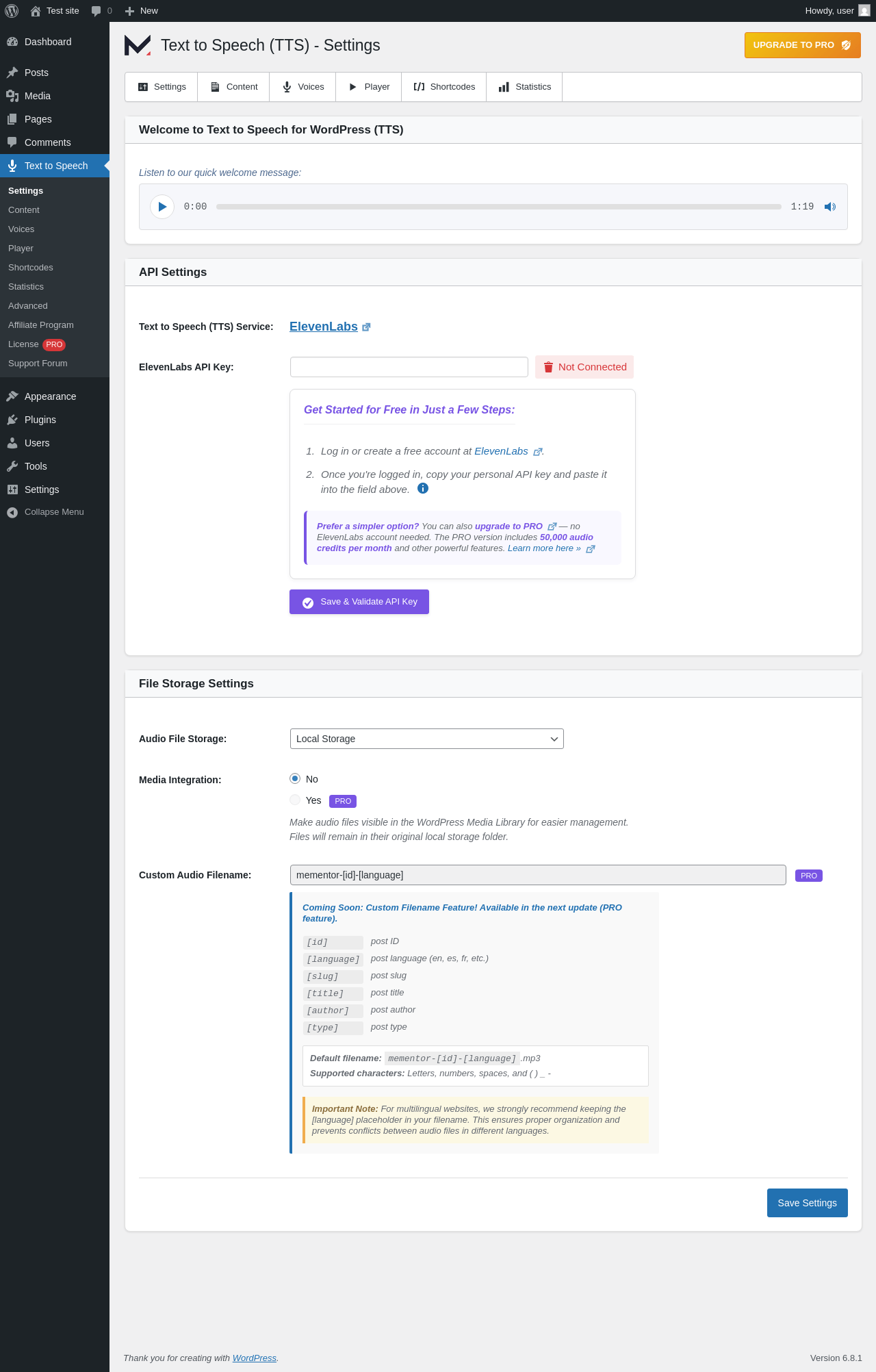Open the comments bubble in admin bar
The image size is (876, 1372).
101,11
